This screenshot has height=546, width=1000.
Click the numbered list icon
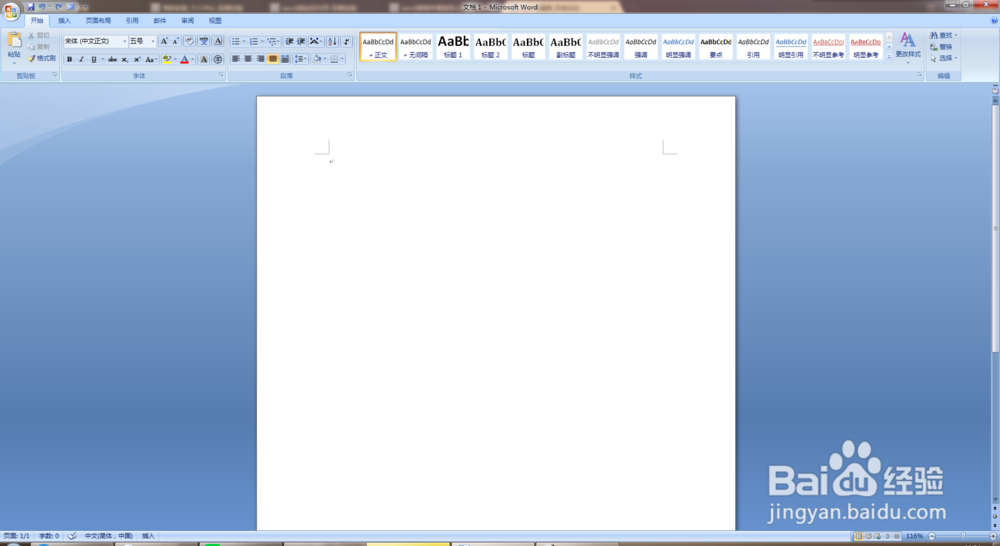(x=254, y=41)
